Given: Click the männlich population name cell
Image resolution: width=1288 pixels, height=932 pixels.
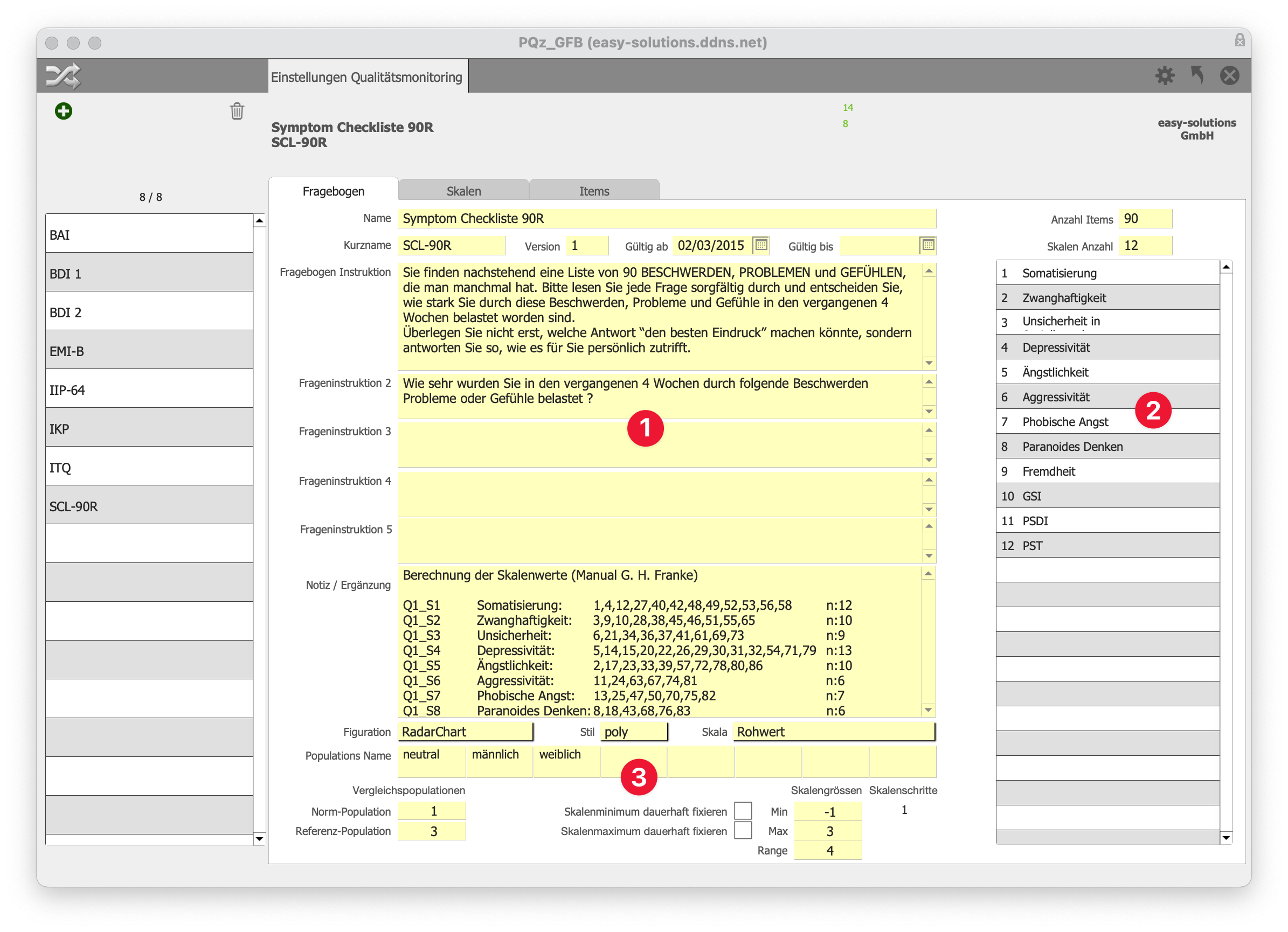Looking at the screenshot, I should tap(499, 761).
